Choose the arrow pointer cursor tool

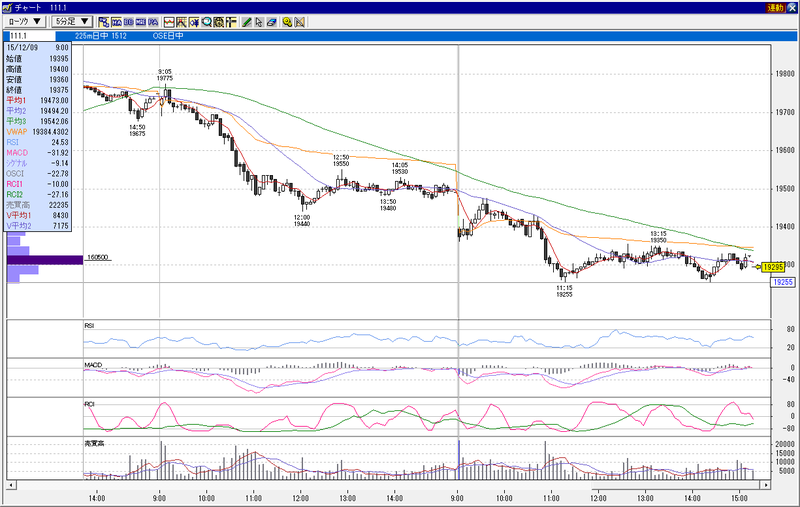point(259,22)
